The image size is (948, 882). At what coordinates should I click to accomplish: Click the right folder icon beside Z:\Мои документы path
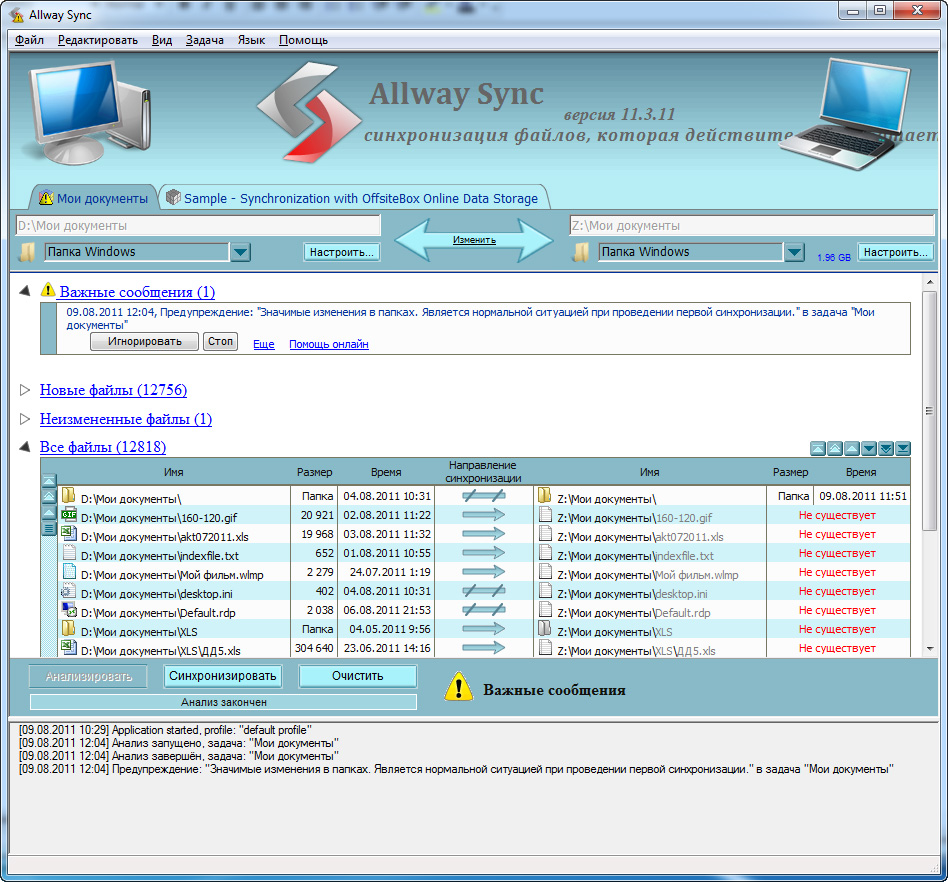coord(581,252)
